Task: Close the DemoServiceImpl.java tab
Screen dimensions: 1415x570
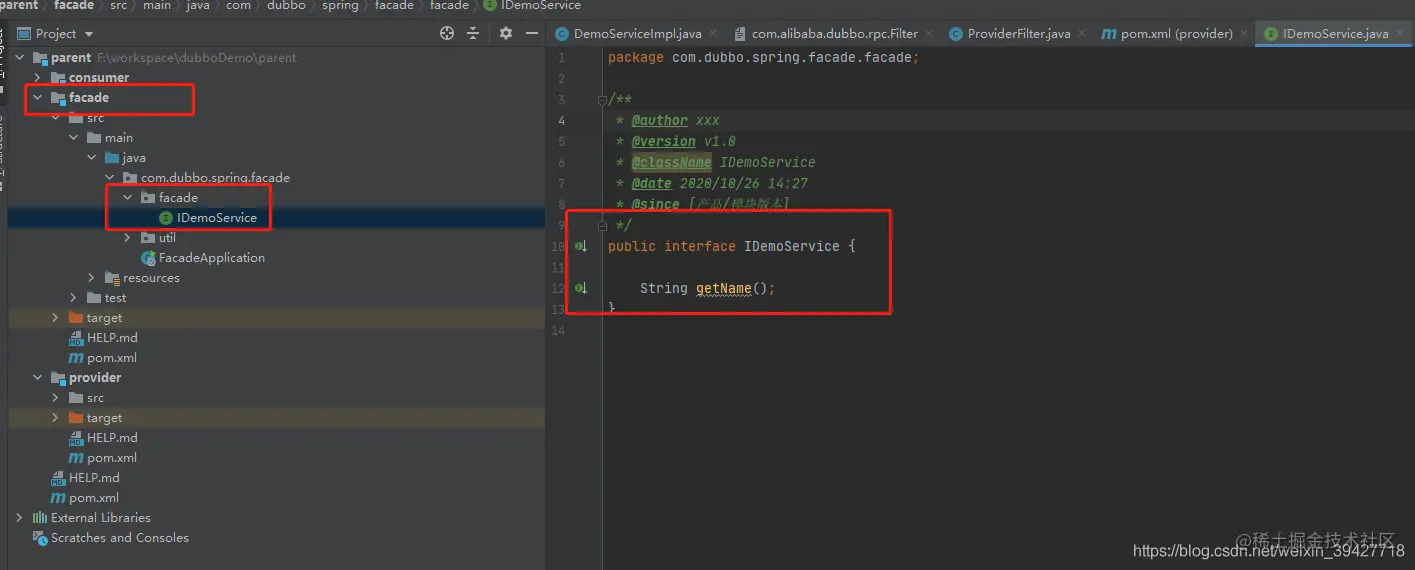Action: 712,33
